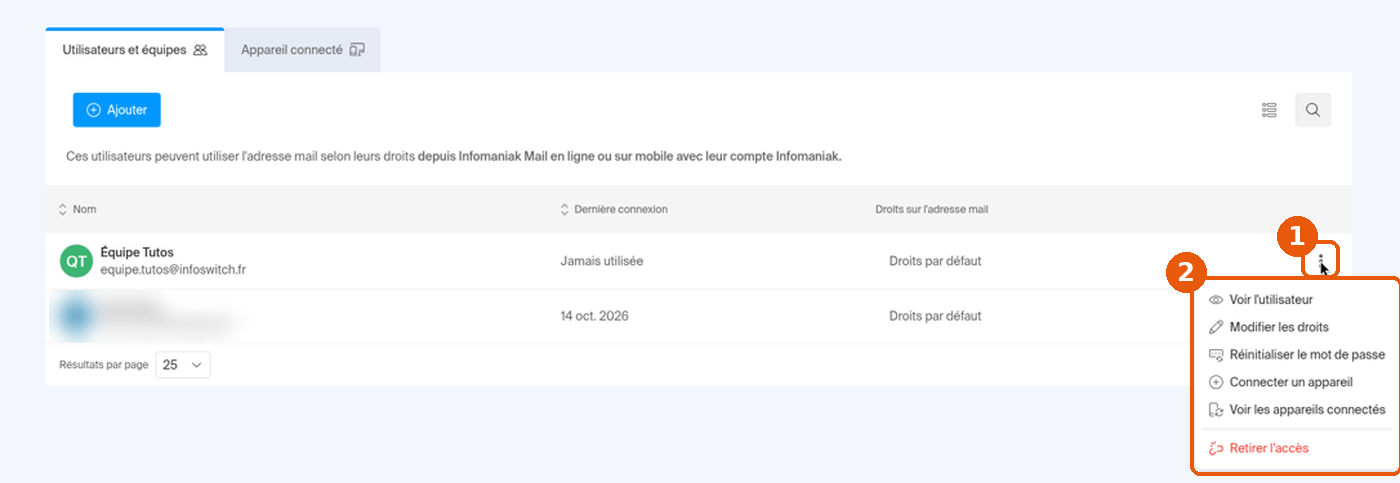Image resolution: width=1400 pixels, height=483 pixels.
Task: Click the devices icon beside Voir les appareils
Action: click(1216, 409)
